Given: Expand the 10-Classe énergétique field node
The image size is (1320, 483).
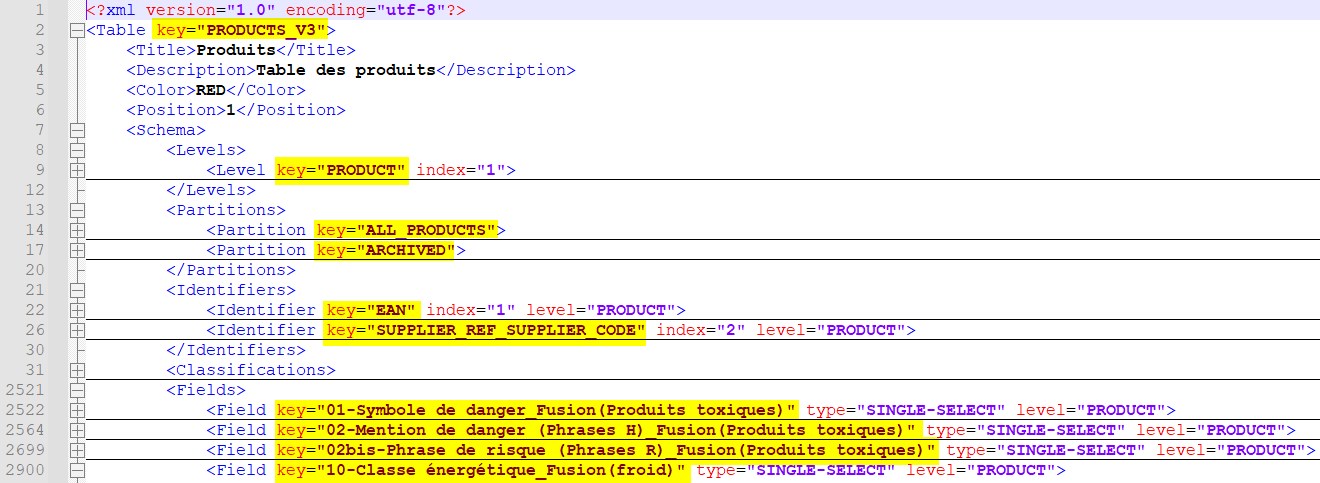Looking at the screenshot, I should (77, 470).
